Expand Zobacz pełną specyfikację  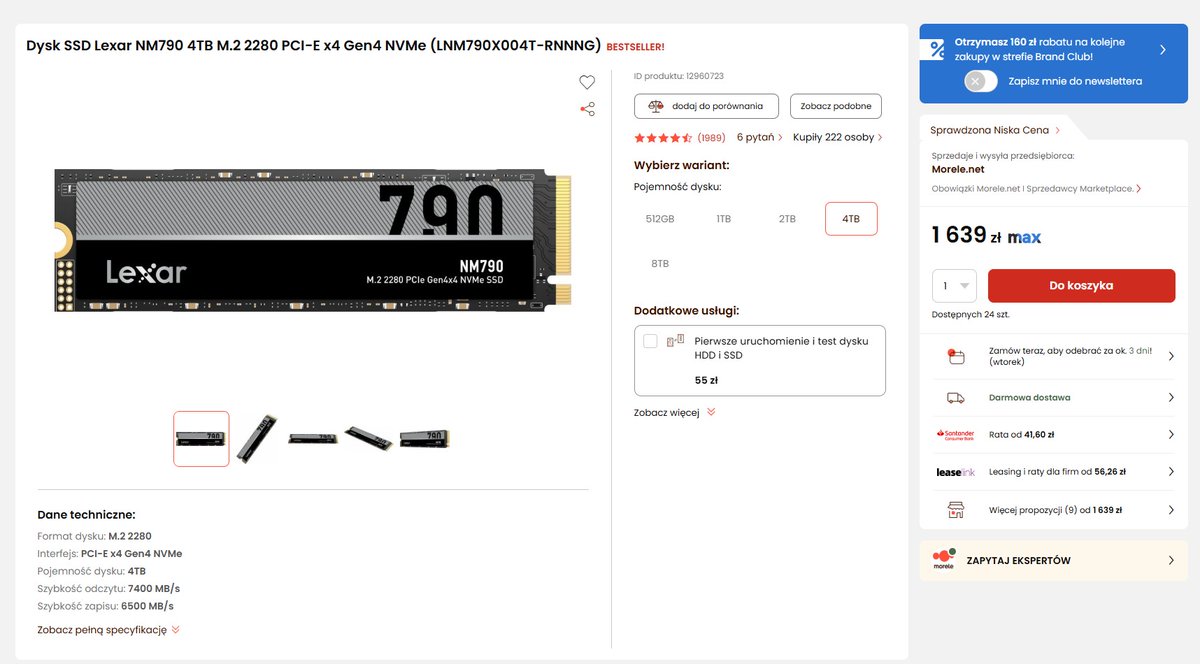[108, 630]
